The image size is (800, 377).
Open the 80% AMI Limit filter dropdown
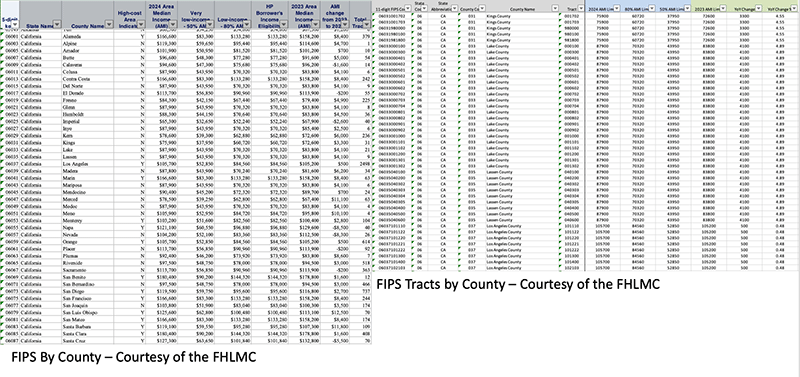click(652, 8)
